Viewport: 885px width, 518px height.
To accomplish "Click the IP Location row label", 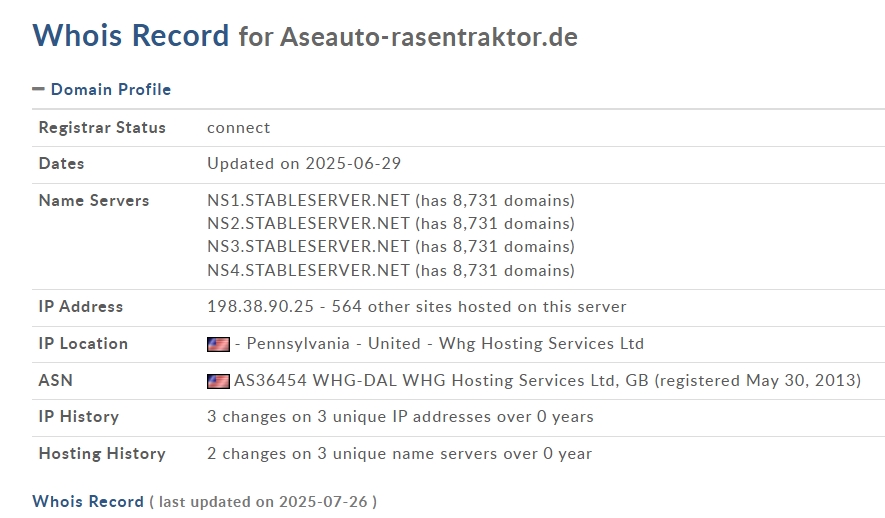I will pyautogui.click(x=83, y=344).
